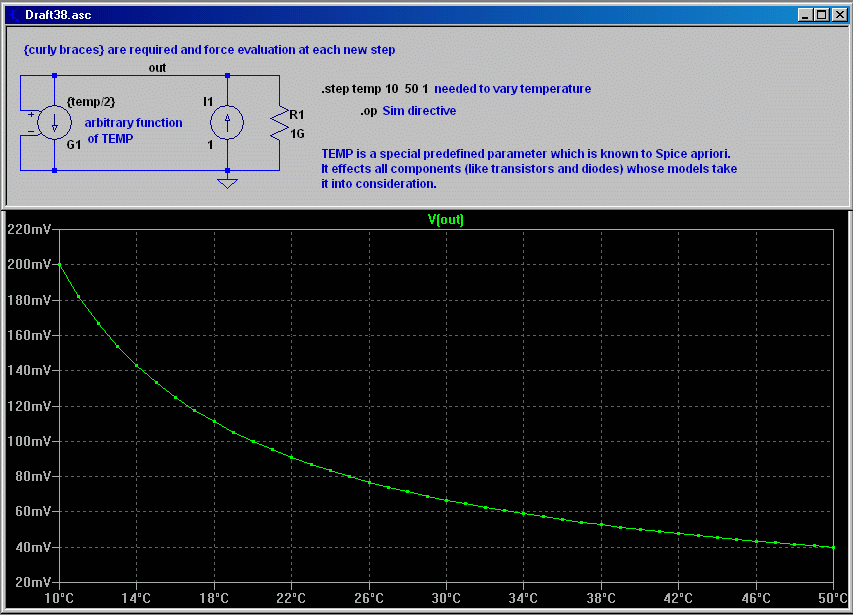Click the 38°C x-axis label
853x615 pixels.
601,599
